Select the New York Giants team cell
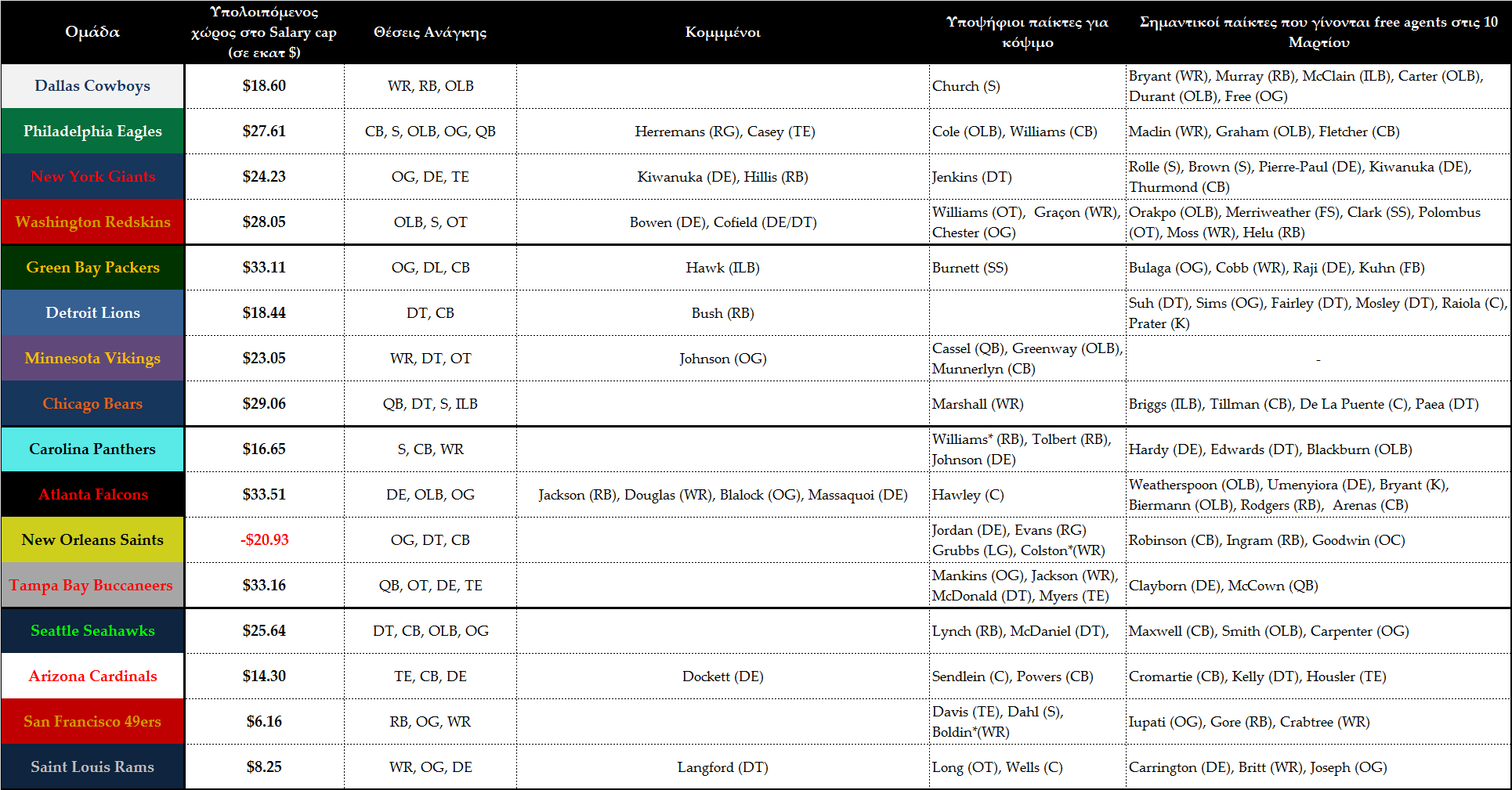The width and height of the screenshot is (1512, 790). pyautogui.click(x=92, y=177)
